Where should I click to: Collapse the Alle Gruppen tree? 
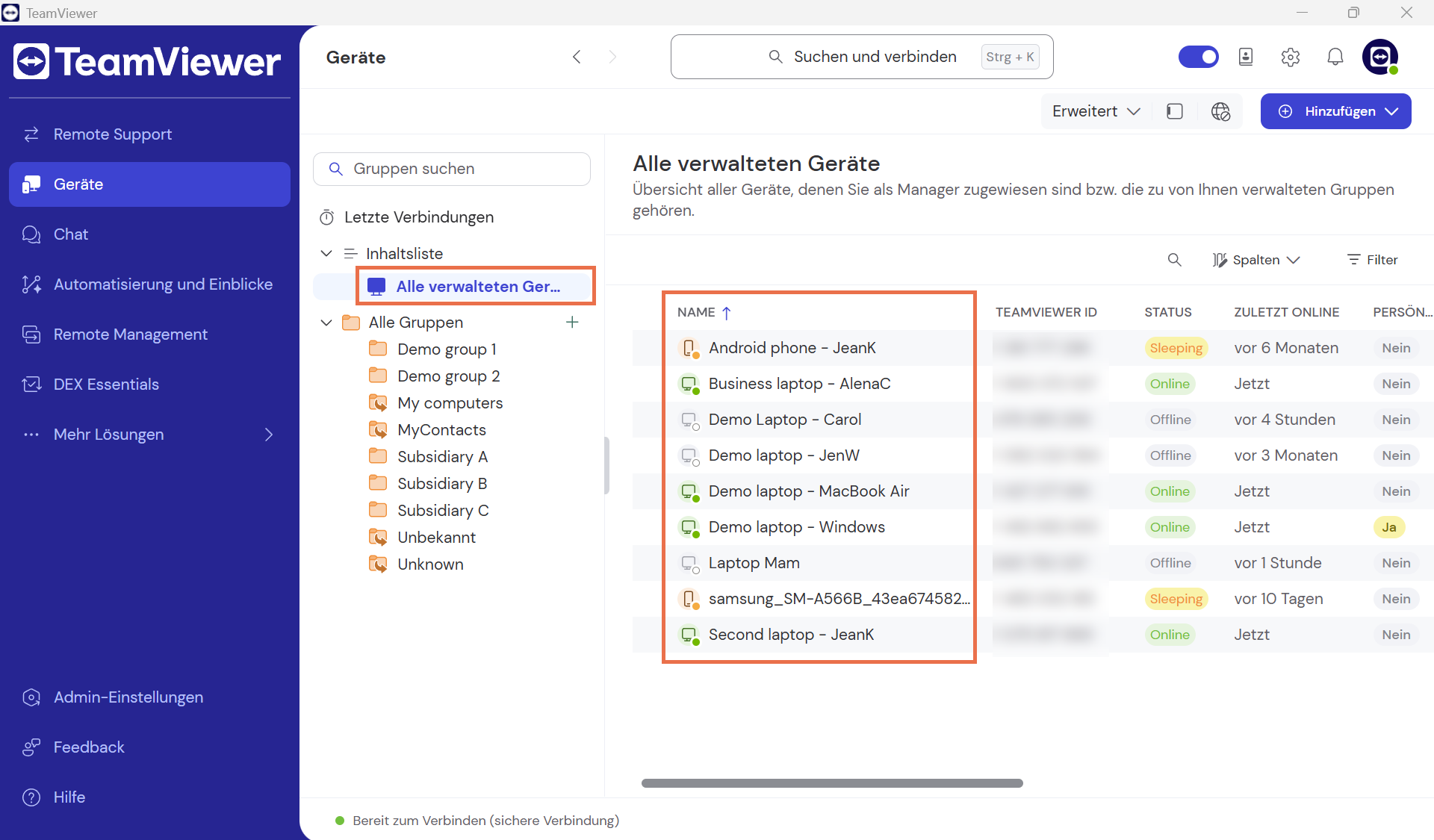click(x=326, y=323)
